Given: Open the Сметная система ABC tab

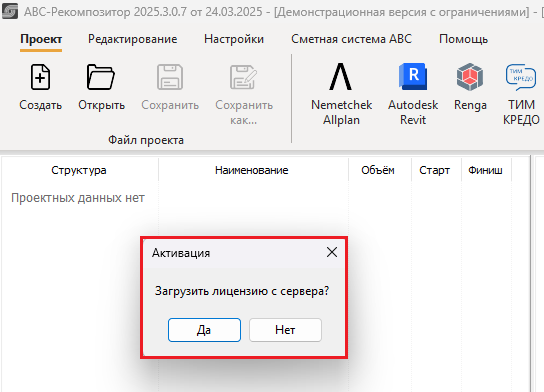Looking at the screenshot, I should (x=351, y=39).
